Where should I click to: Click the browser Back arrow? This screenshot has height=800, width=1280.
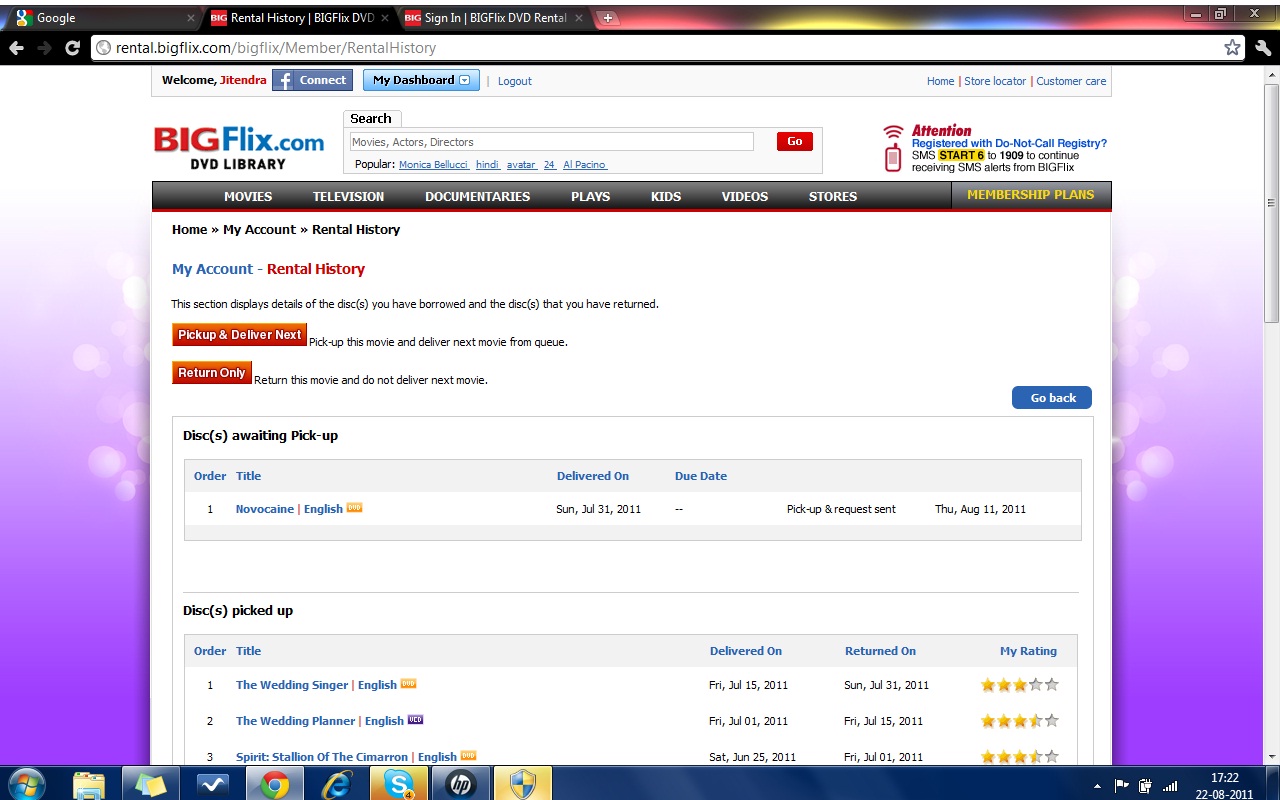click(x=16, y=48)
